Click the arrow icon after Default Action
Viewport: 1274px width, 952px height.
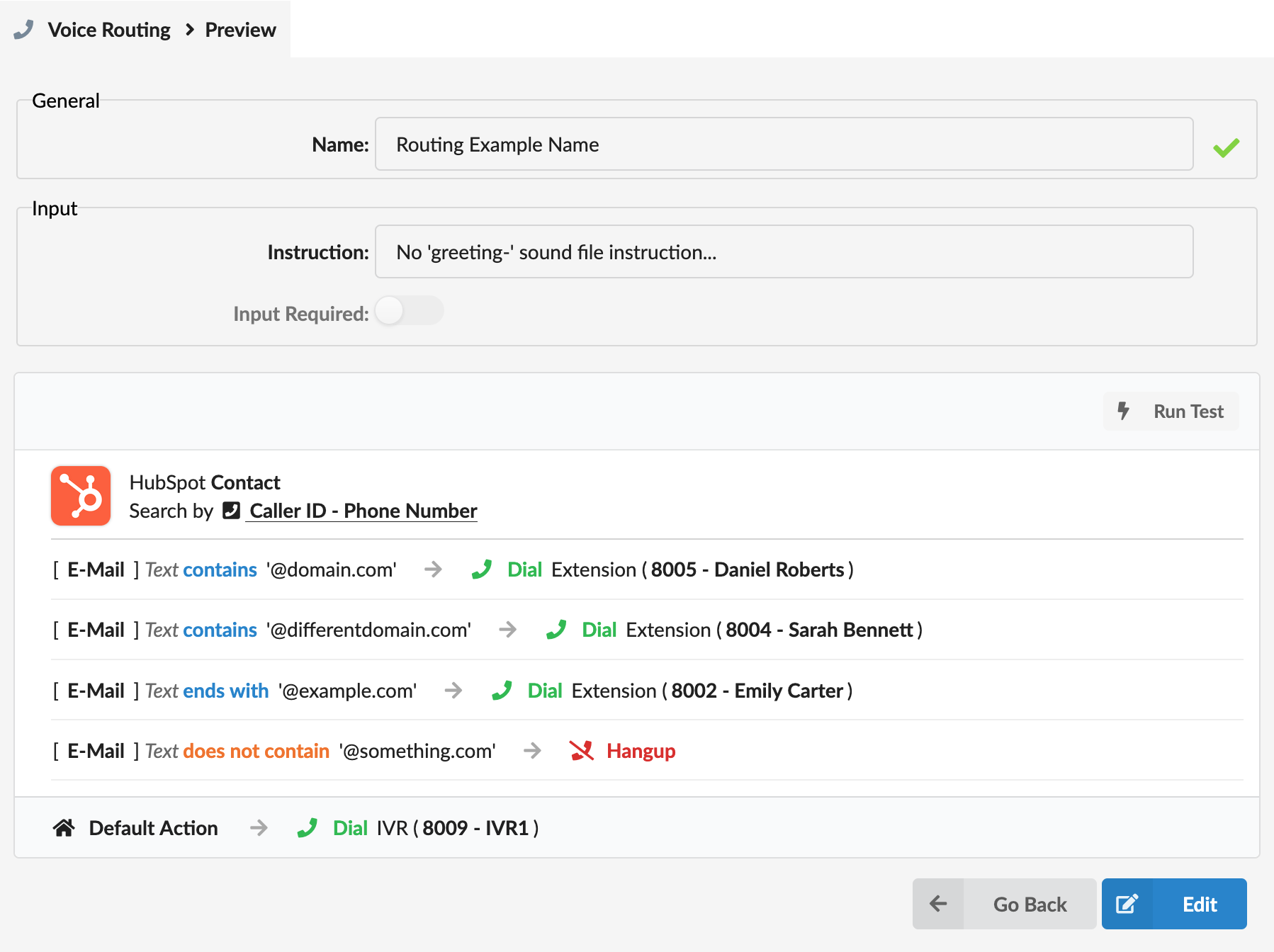pos(259,827)
